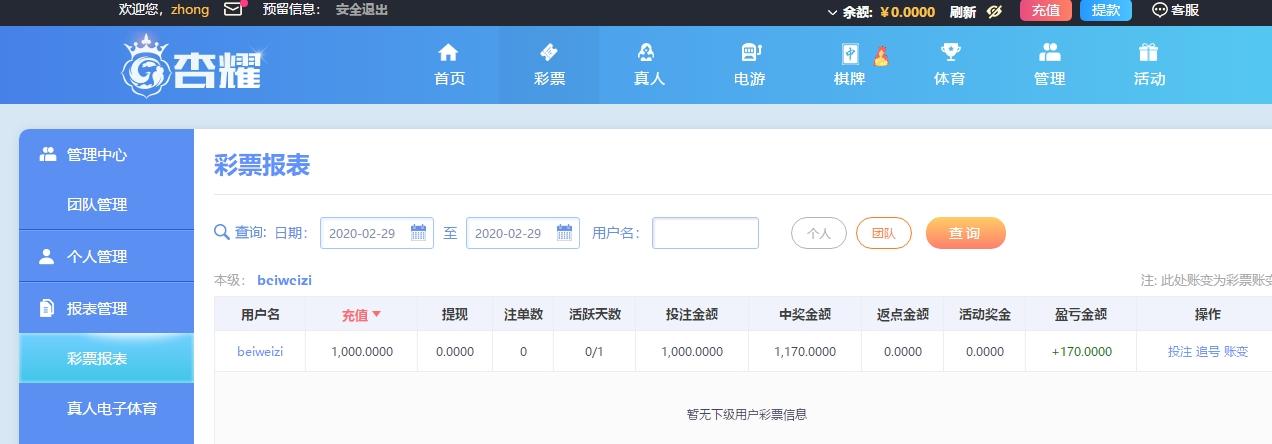Open the 体育 sports tab
The width and height of the screenshot is (1272, 444).
point(949,65)
